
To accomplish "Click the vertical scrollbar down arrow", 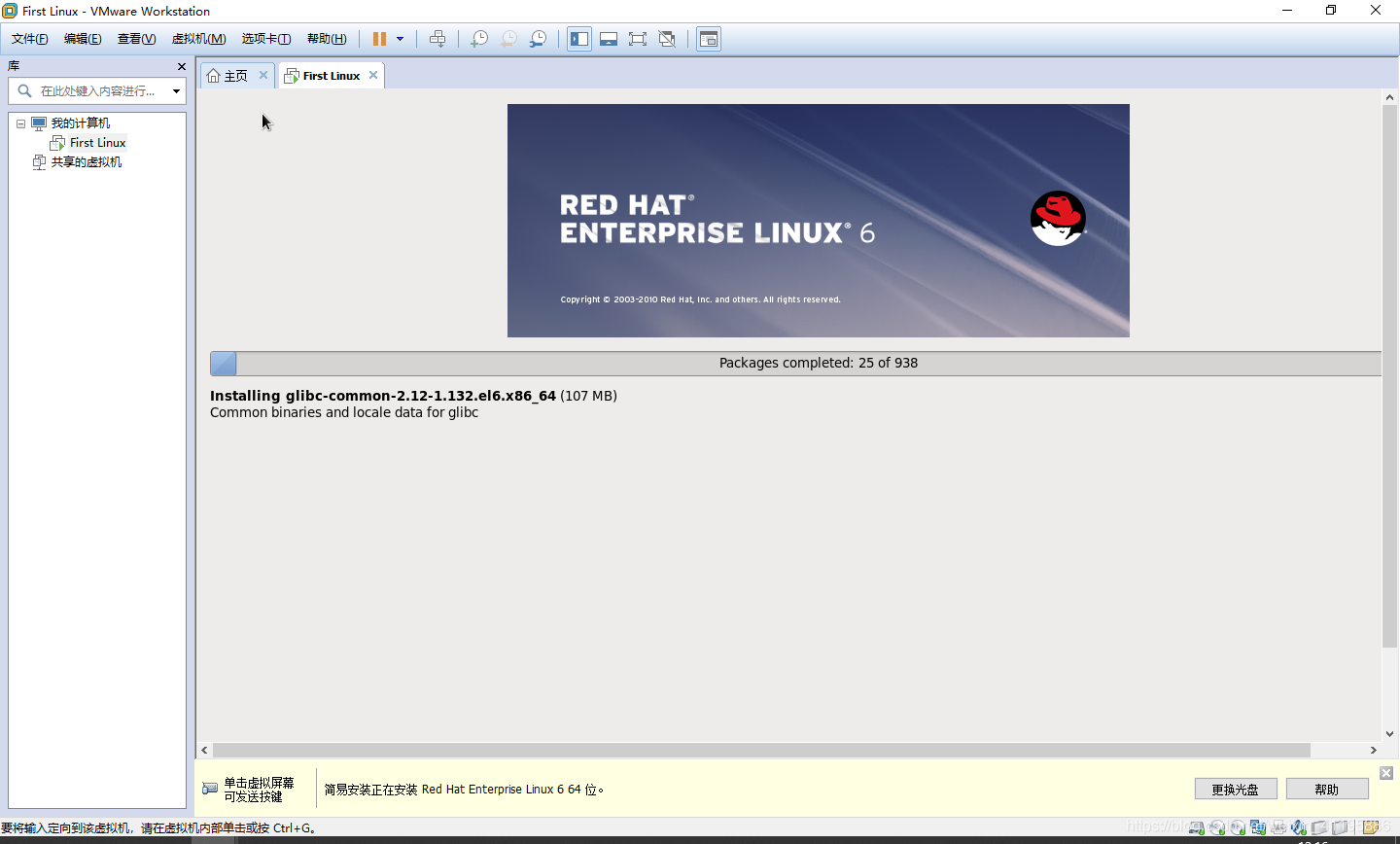I will click(x=1389, y=734).
